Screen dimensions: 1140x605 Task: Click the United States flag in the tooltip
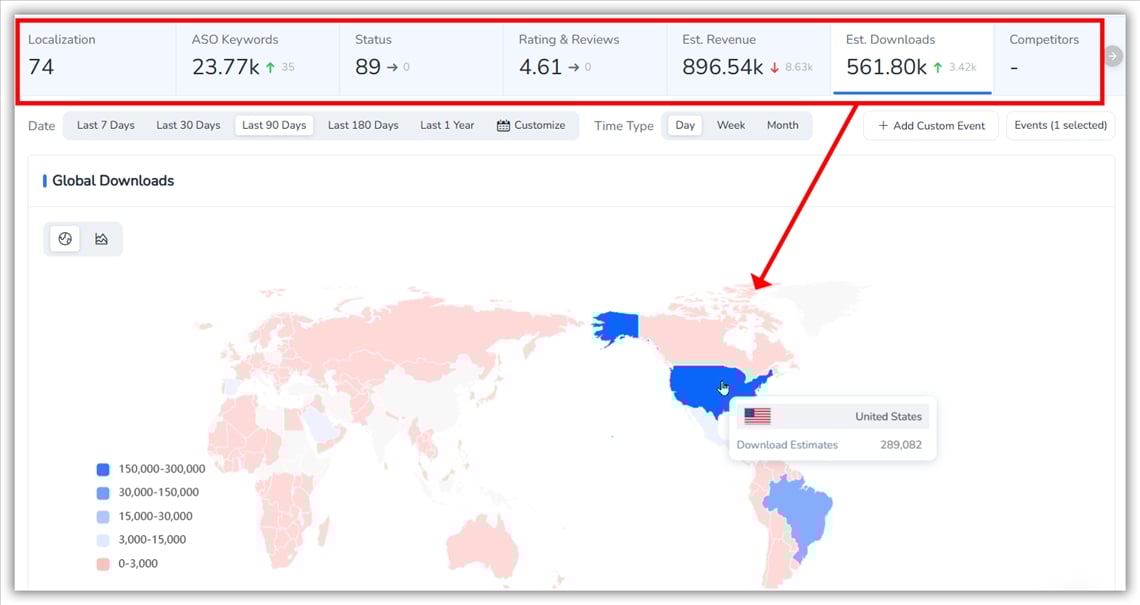758,416
